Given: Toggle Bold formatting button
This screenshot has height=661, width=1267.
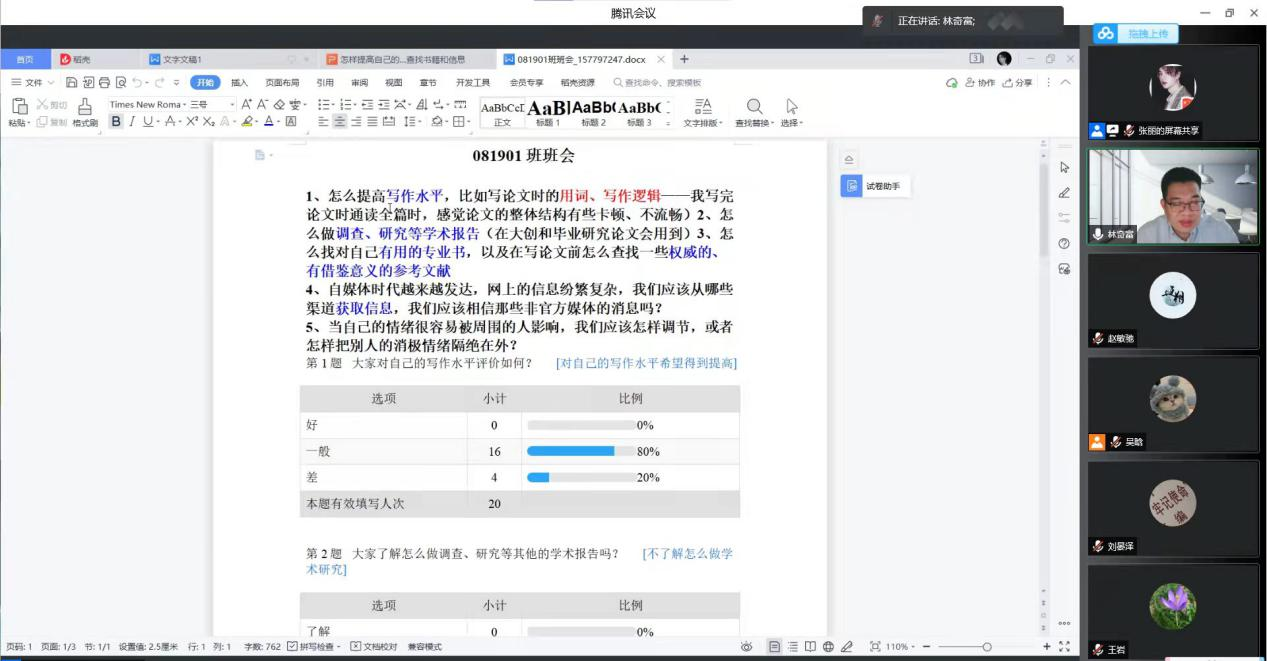Looking at the screenshot, I should point(116,122).
